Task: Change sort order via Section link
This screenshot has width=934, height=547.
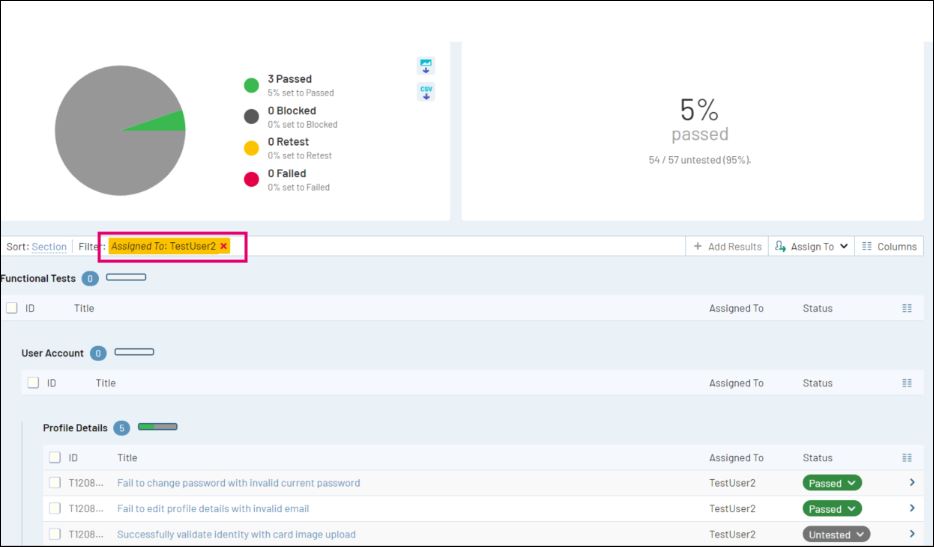Action: (49, 247)
